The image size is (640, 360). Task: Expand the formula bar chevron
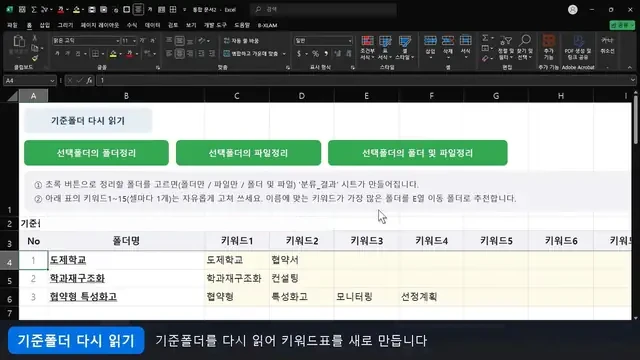(x=633, y=80)
